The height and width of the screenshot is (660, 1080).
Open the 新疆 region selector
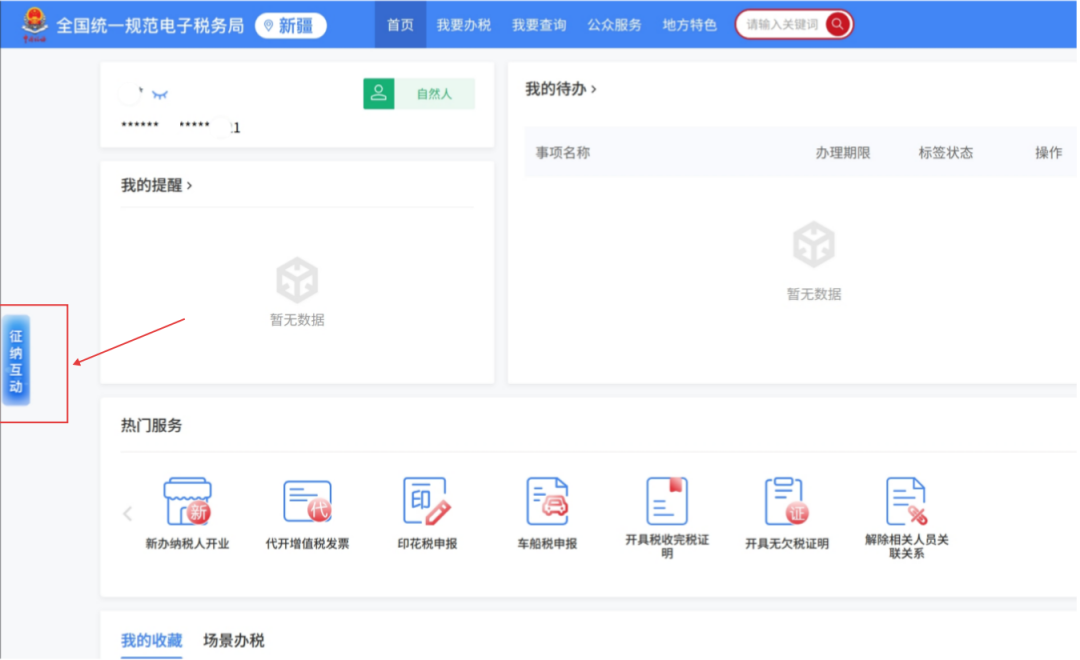(x=291, y=25)
